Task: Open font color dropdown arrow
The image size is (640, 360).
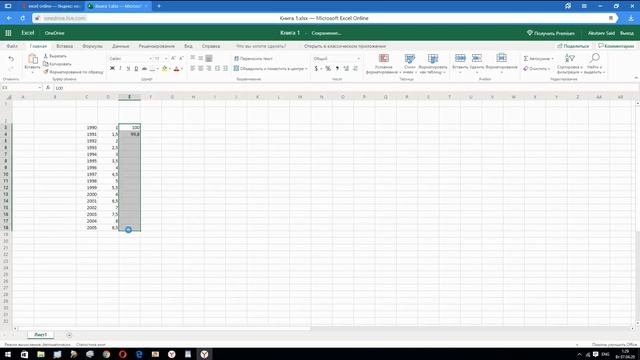Action: pyautogui.click(x=181, y=69)
